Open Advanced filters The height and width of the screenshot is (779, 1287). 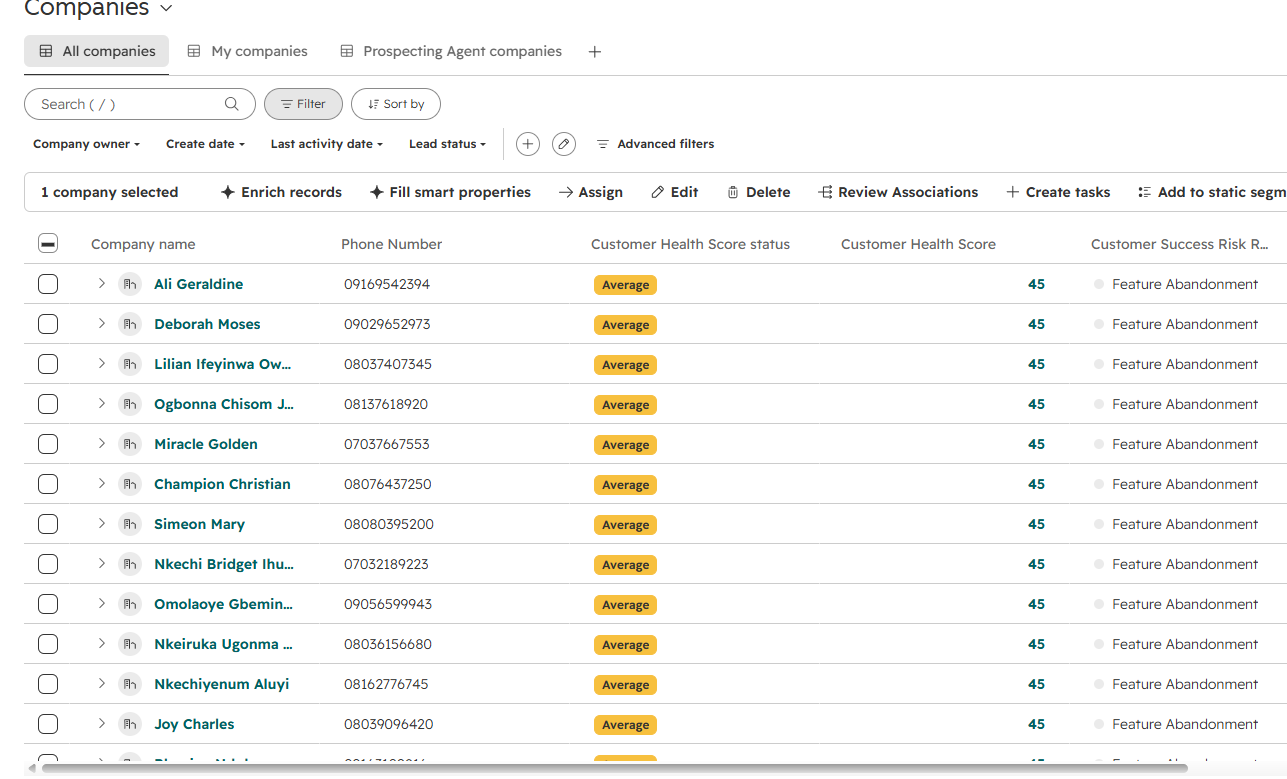tap(655, 144)
